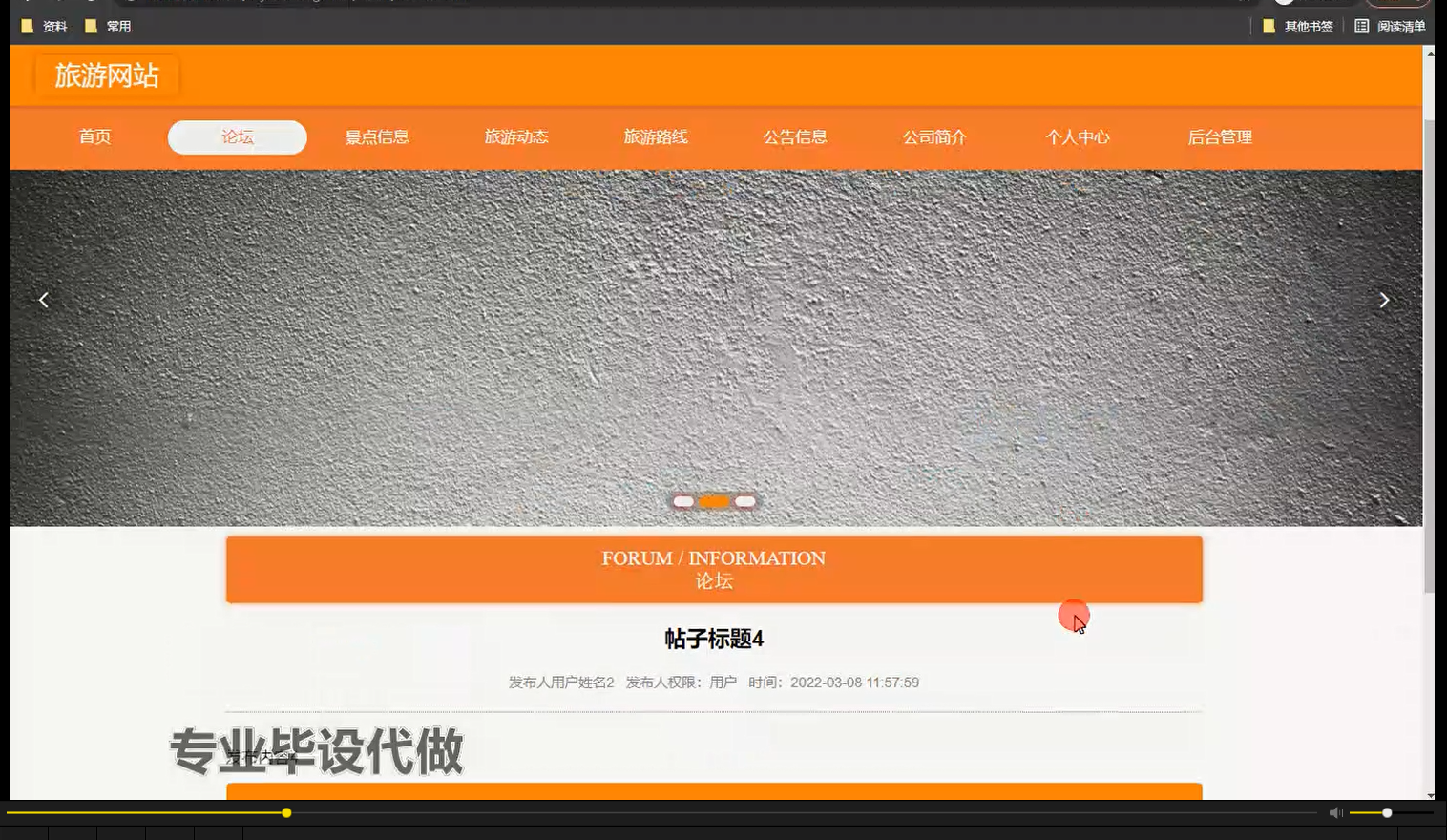Click the left carousel arrow
Image resolution: width=1447 pixels, height=840 pixels.
pos(44,299)
